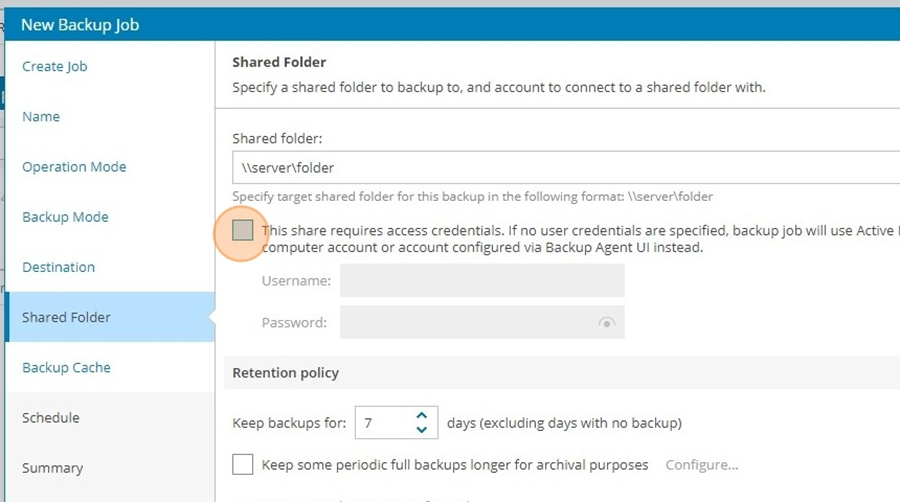The width and height of the screenshot is (900, 502).
Task: Enable share requires access credentials checkbox
Action: pos(242,231)
